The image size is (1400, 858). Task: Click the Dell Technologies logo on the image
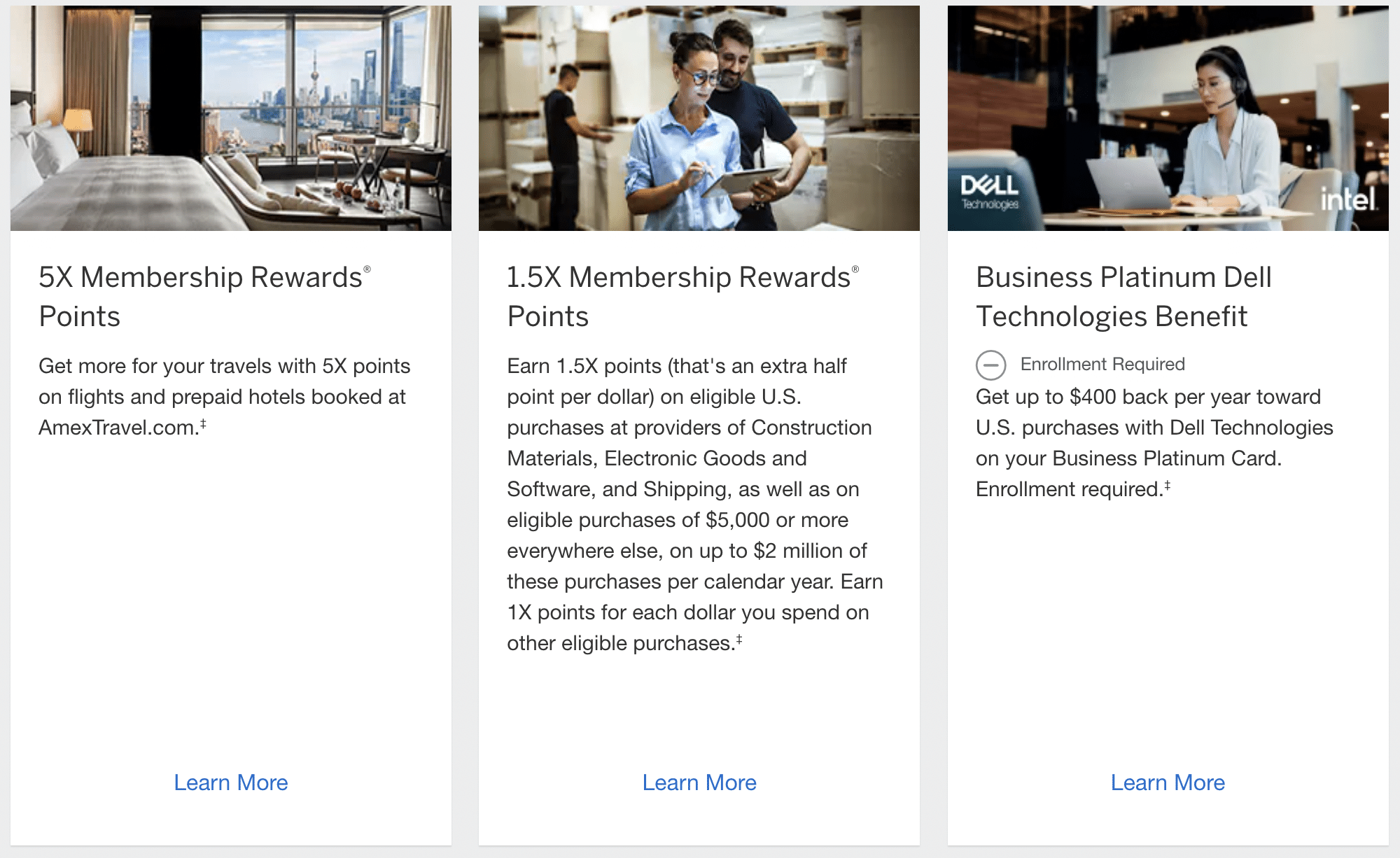(x=989, y=192)
